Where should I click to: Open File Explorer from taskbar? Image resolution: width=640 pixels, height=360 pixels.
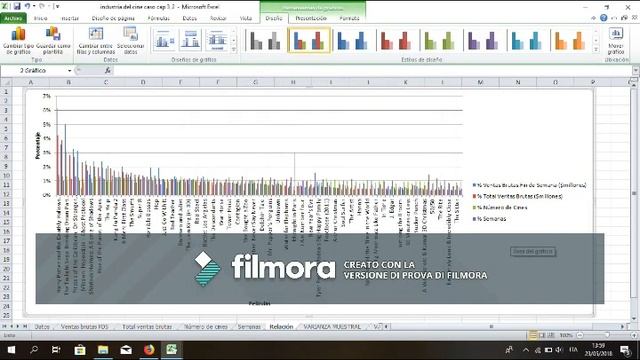tap(103, 350)
